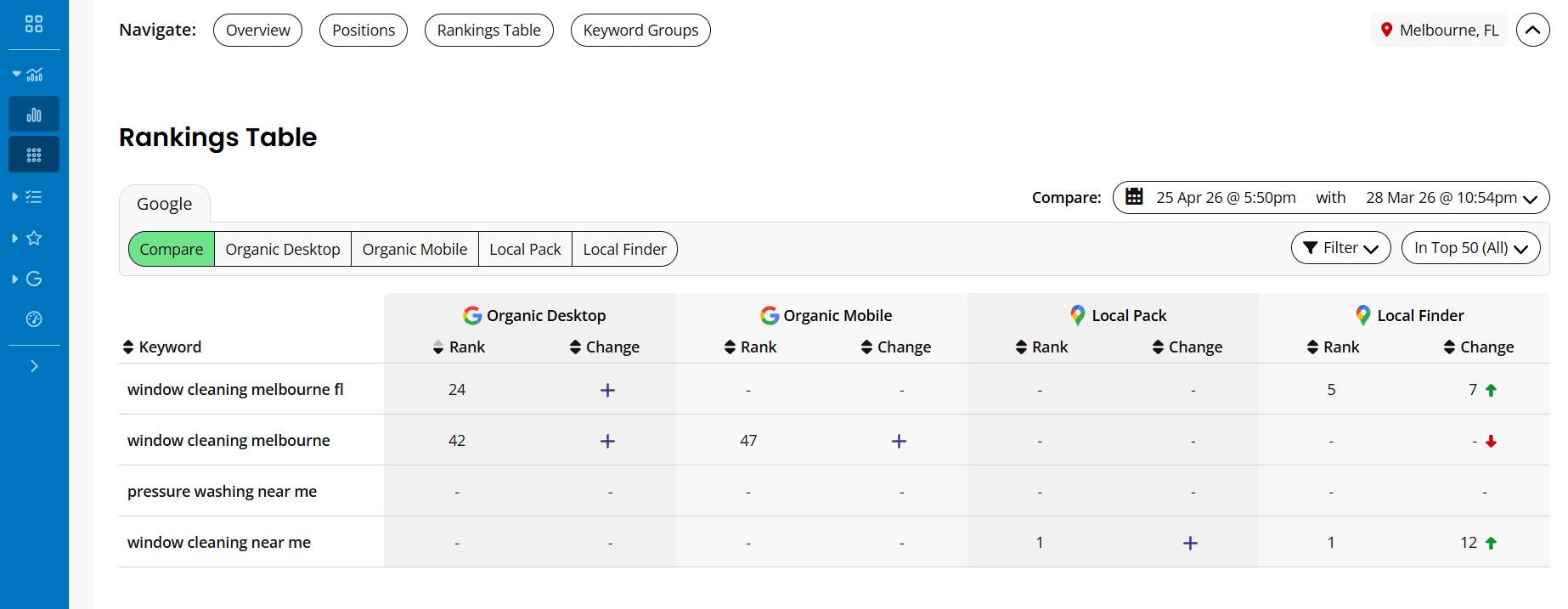The width and height of the screenshot is (1568, 609).
Task: Click the checklist icon in sidebar
Action: pos(34,197)
